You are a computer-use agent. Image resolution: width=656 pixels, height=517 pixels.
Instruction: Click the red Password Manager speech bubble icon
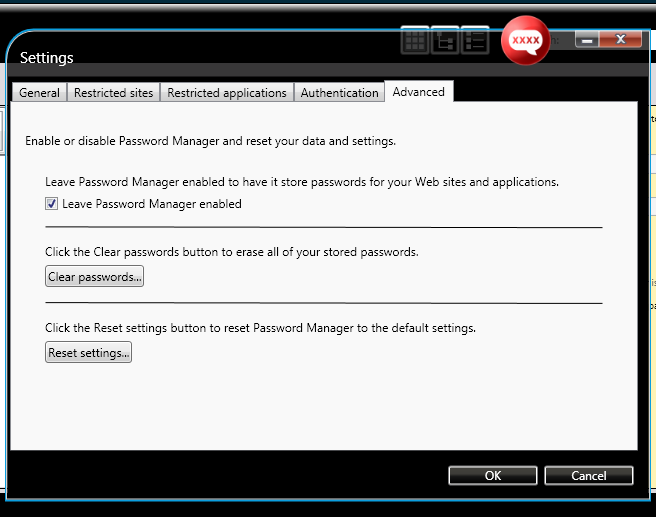click(x=526, y=41)
